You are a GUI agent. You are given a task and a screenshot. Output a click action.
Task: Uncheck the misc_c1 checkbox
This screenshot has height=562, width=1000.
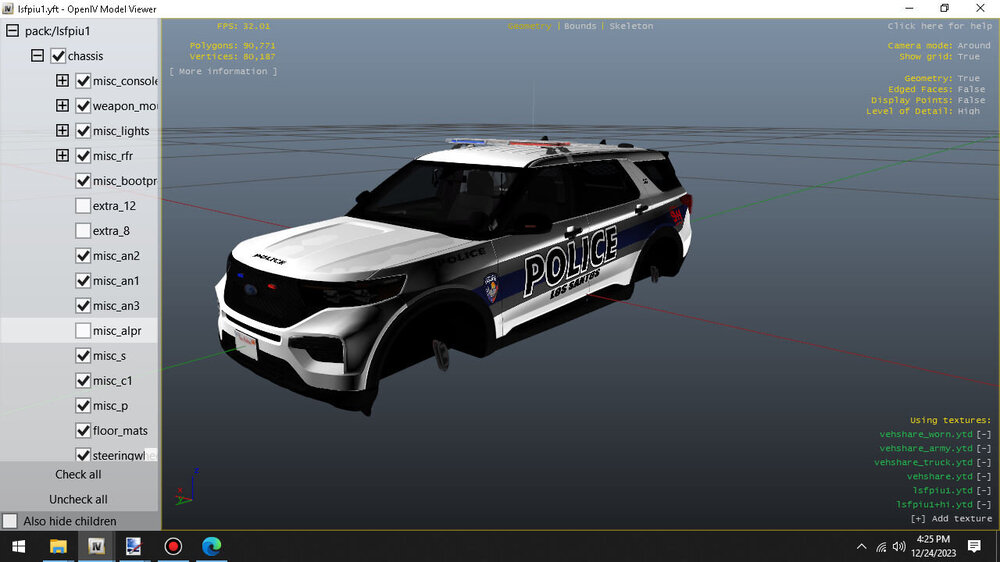pos(83,380)
